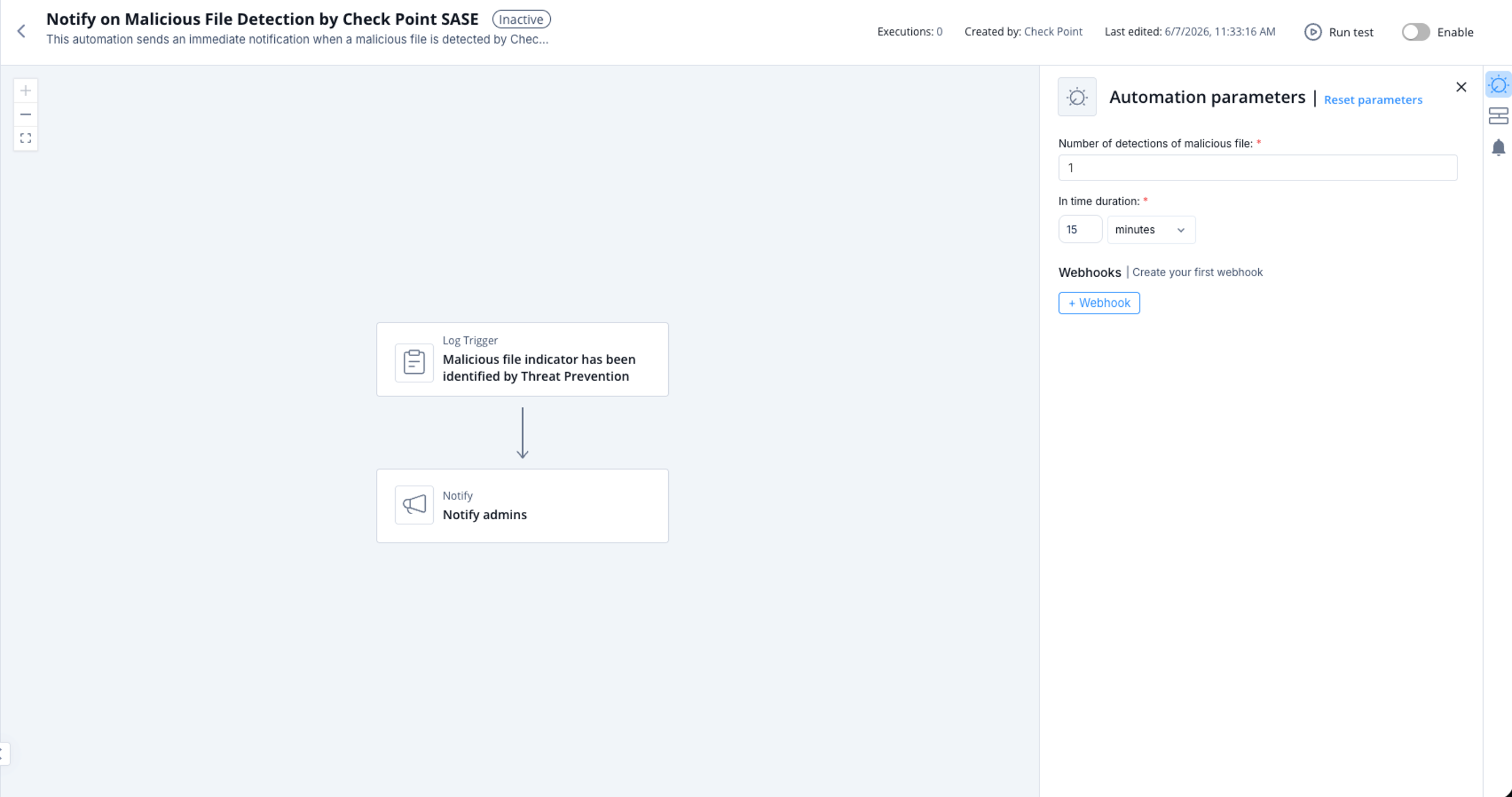The image size is (1512, 797).
Task: Click the truncated automation description text
Action: [x=297, y=39]
